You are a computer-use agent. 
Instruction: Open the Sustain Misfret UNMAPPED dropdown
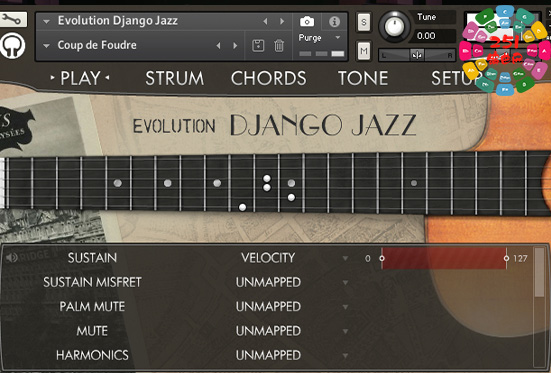345,283
